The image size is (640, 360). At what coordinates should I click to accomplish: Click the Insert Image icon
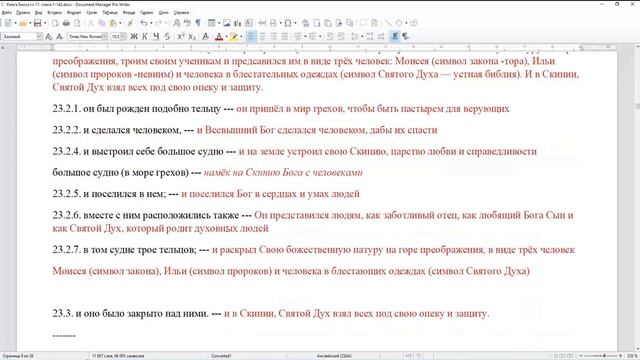point(227,23)
